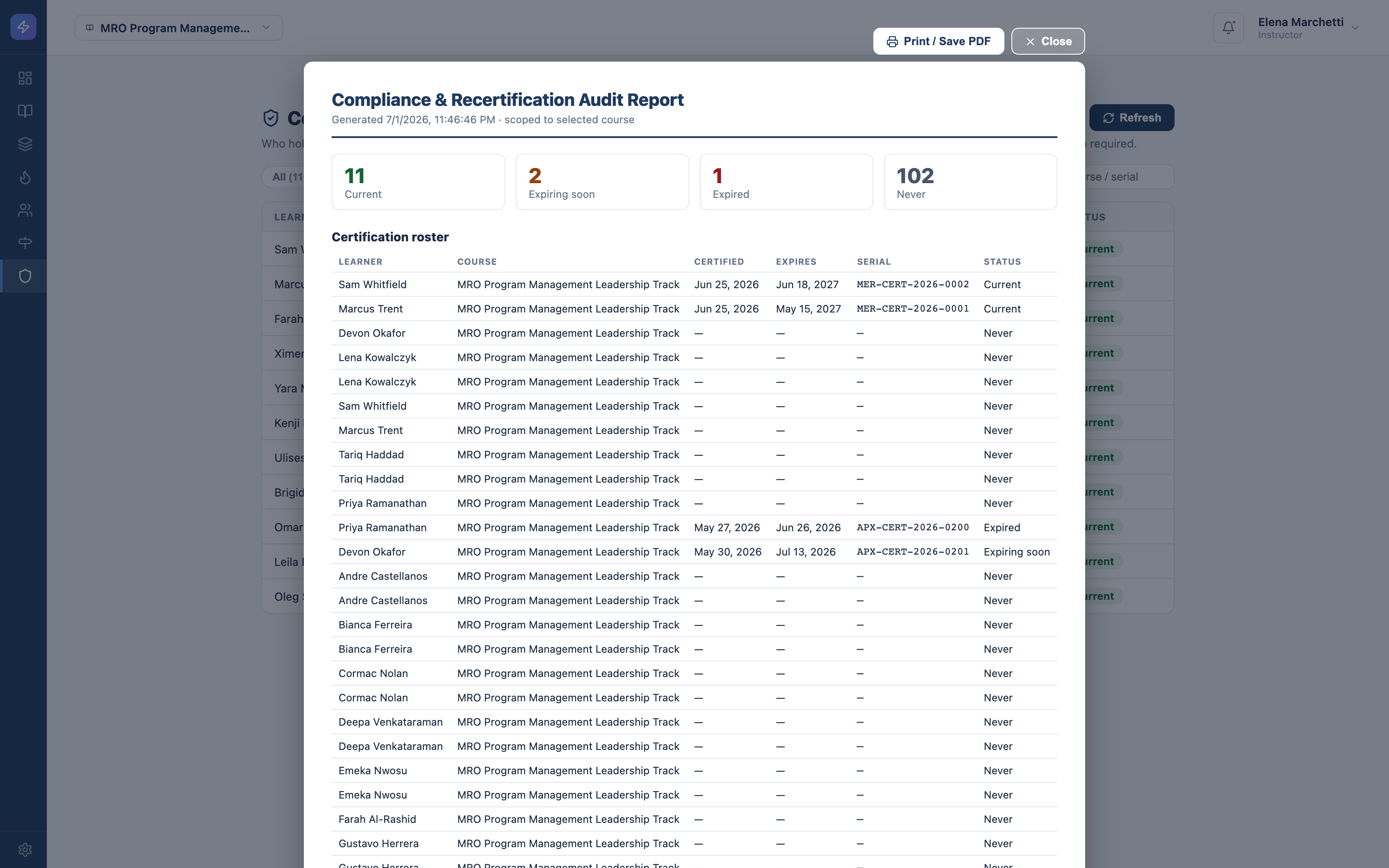
Task: Open the notifications bell
Action: (x=1228, y=27)
